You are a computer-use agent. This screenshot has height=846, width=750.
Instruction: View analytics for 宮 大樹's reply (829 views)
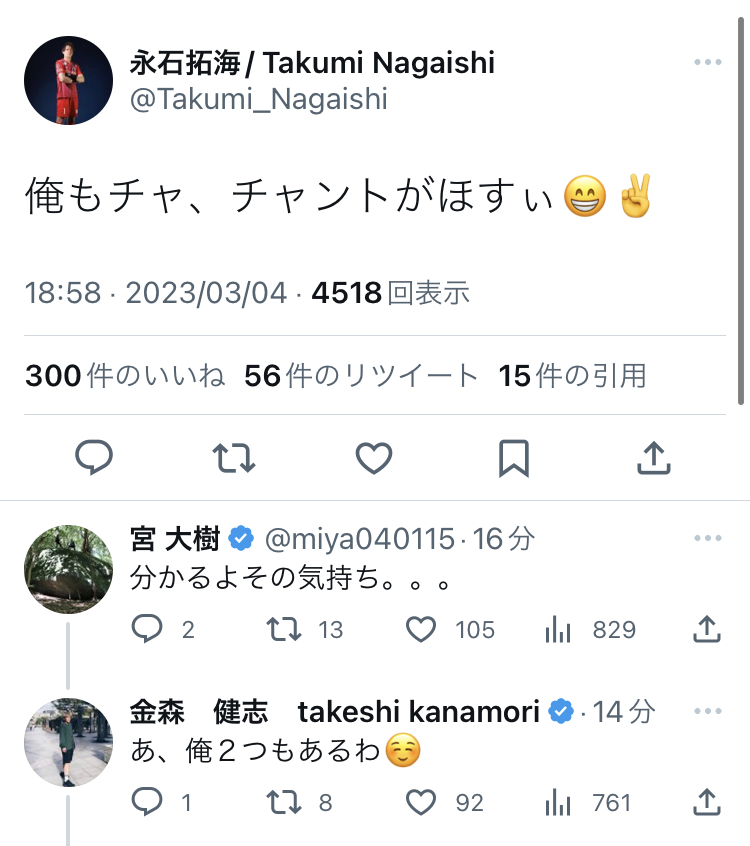tap(558, 629)
